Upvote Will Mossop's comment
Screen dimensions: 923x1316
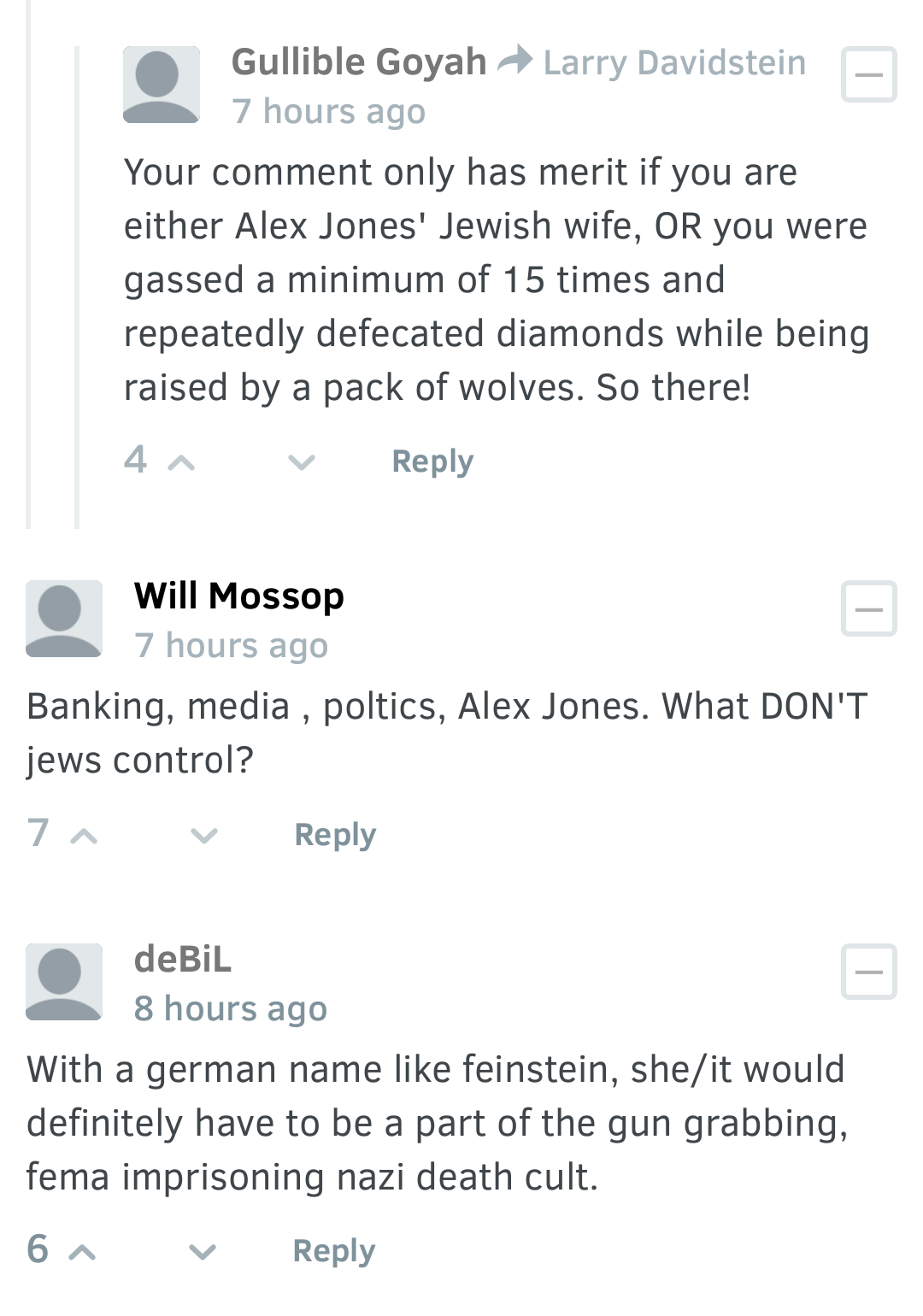coord(84,836)
